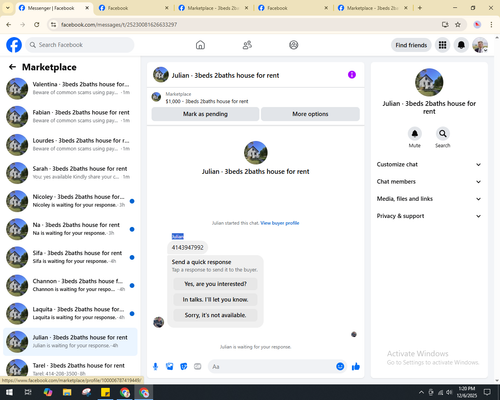Click the microphone voice clip icon
This screenshot has width=500, height=400.
[155, 367]
